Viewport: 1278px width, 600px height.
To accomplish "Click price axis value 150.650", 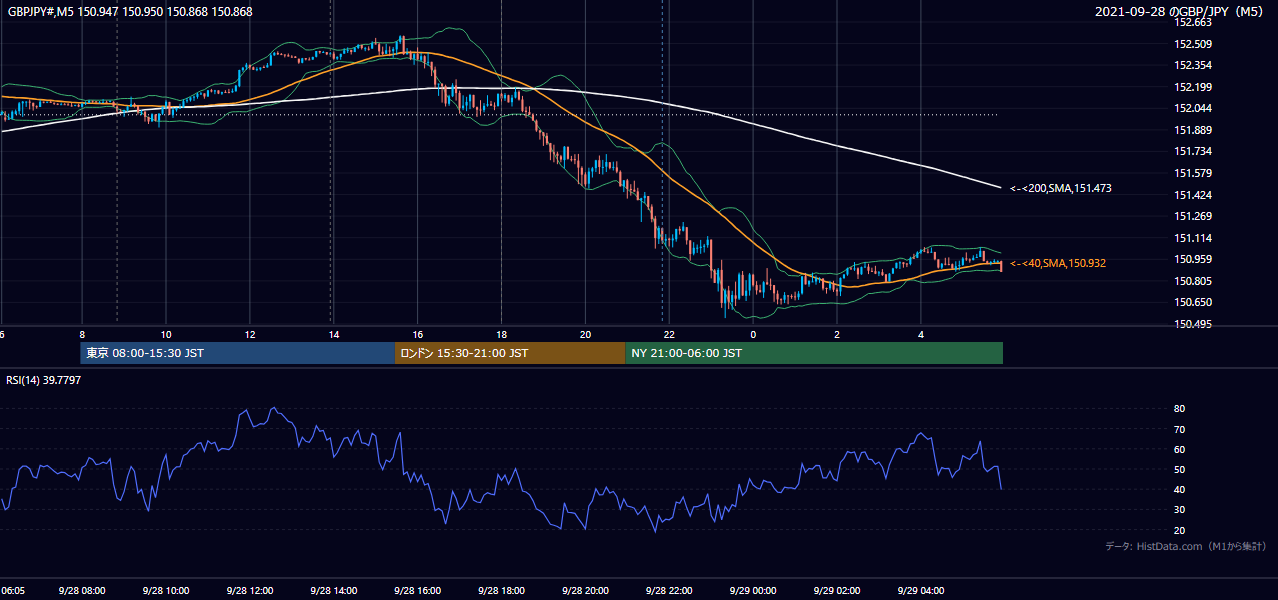I will click(1194, 302).
